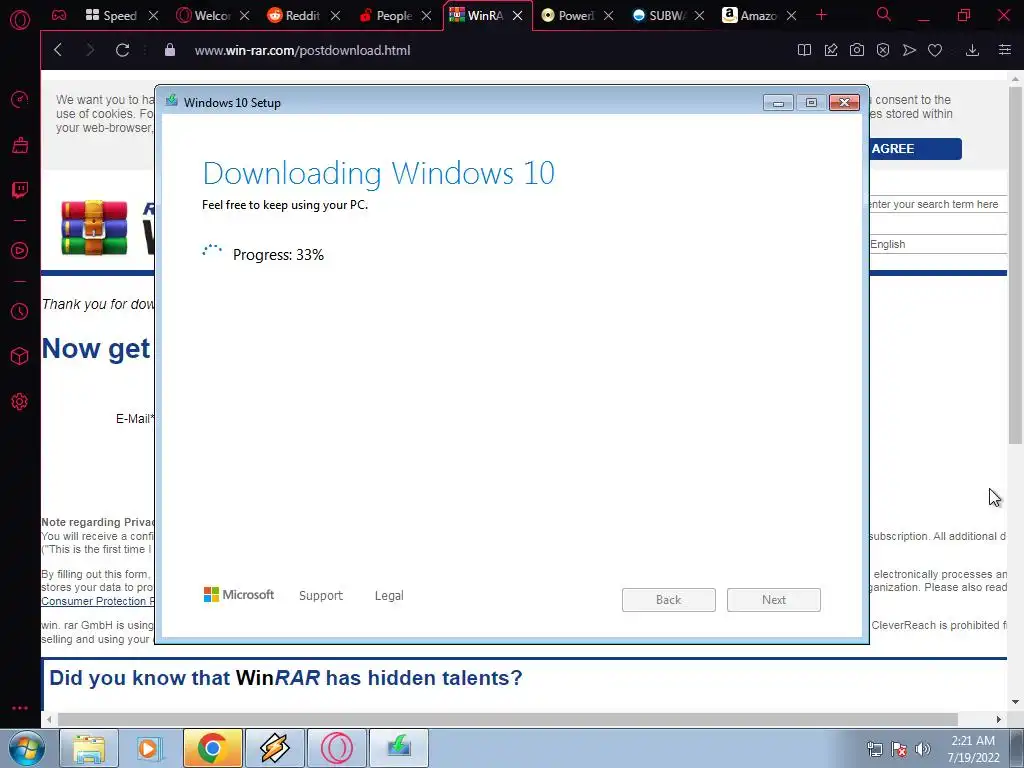The height and width of the screenshot is (768, 1024).
Task: Click the horizontal page scrollbar
Action: point(508,719)
